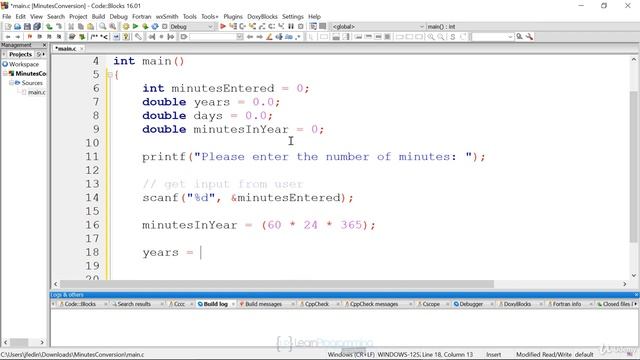Click the Build and run icon
Screen dimensions: 640x360
pyautogui.click(x=145, y=27)
